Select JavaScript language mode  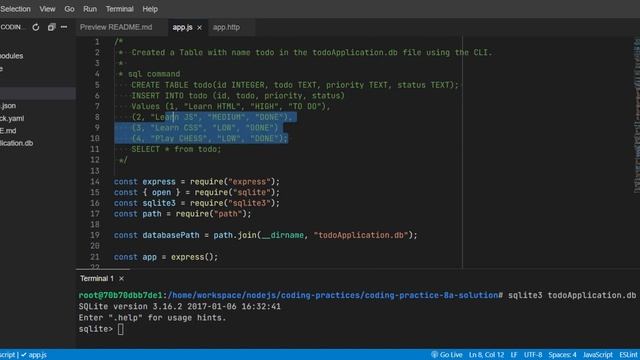(x=598, y=355)
